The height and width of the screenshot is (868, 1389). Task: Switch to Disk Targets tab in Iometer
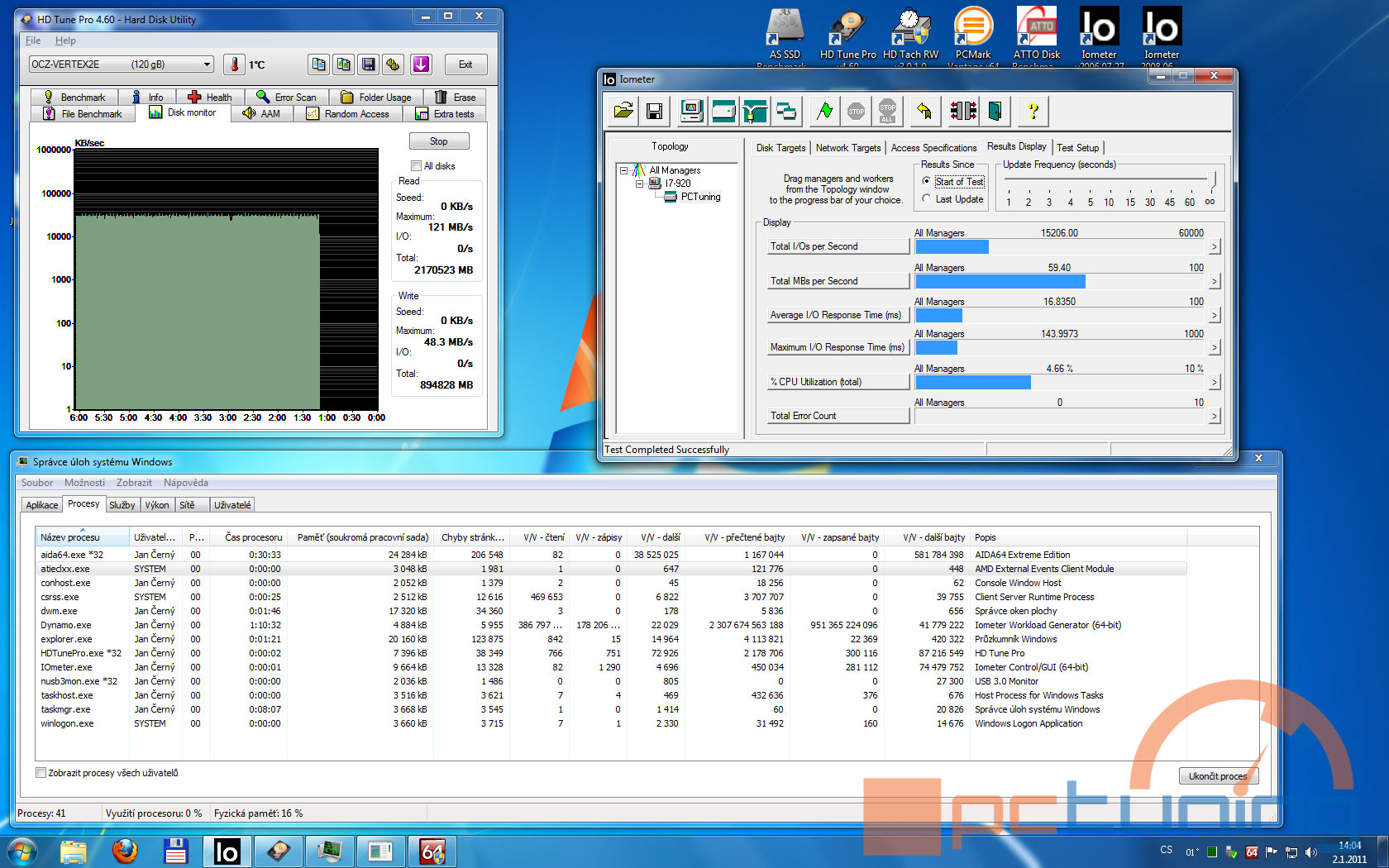pos(780,148)
